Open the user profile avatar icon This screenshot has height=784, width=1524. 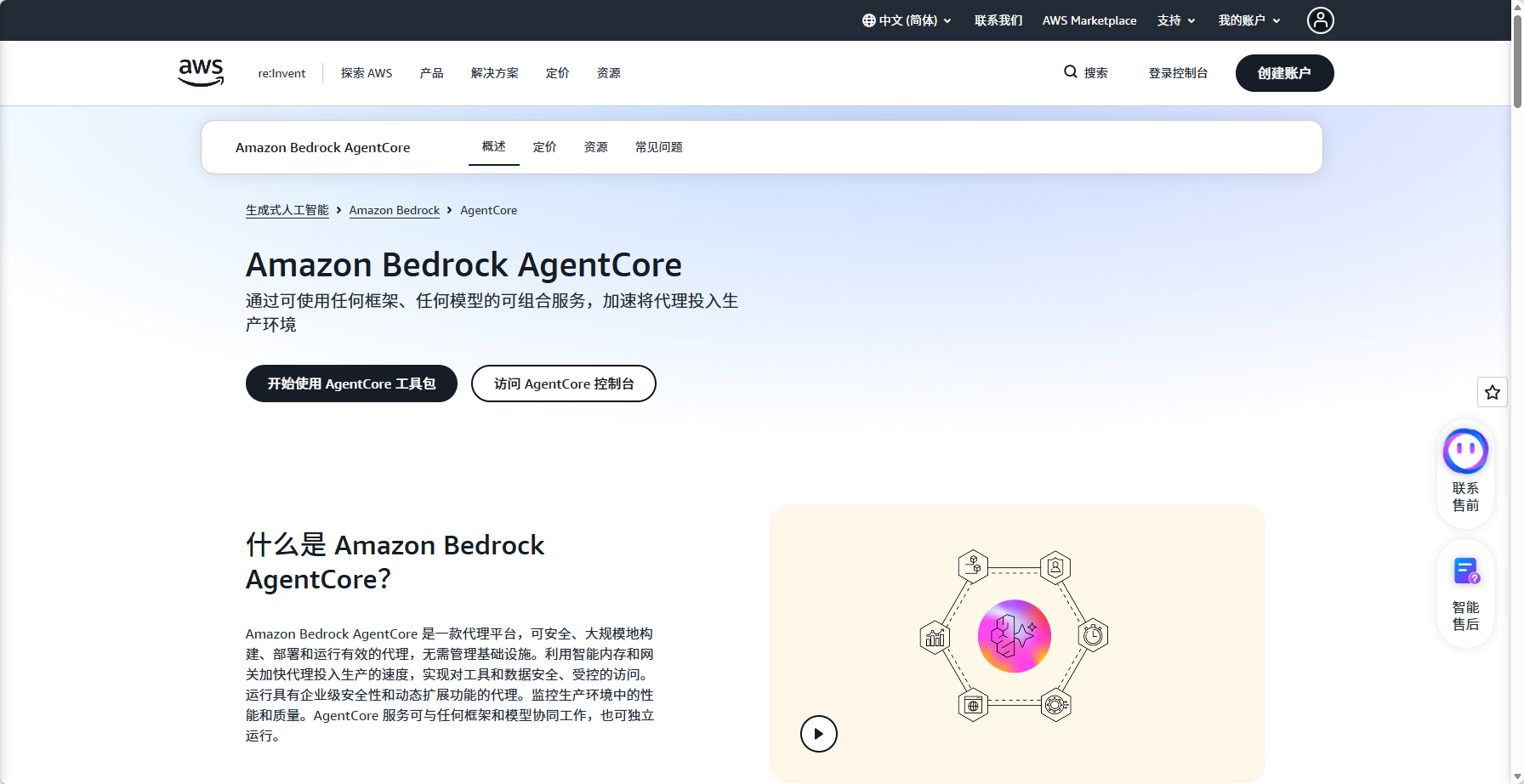click(x=1320, y=20)
